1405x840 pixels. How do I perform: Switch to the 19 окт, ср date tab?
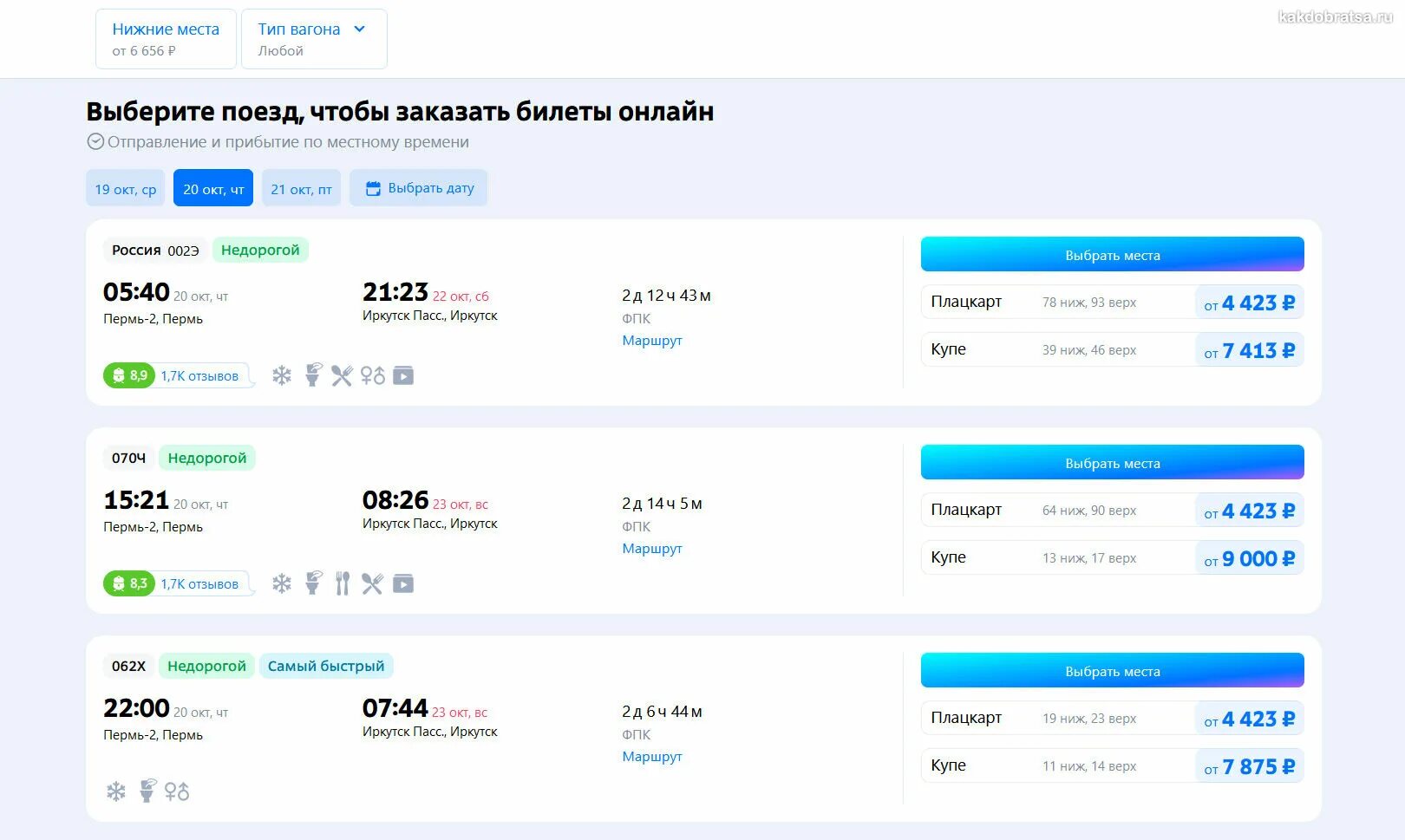[126, 188]
